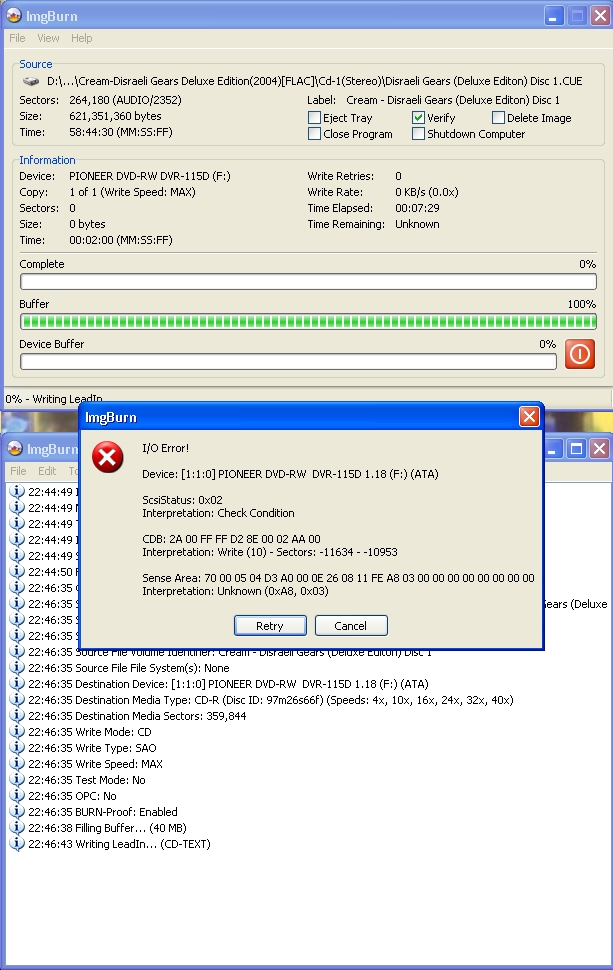The image size is (613, 970).
Task: Click the 'Destination Media Sectors: 359,844' log entry
Action: (x=137, y=716)
